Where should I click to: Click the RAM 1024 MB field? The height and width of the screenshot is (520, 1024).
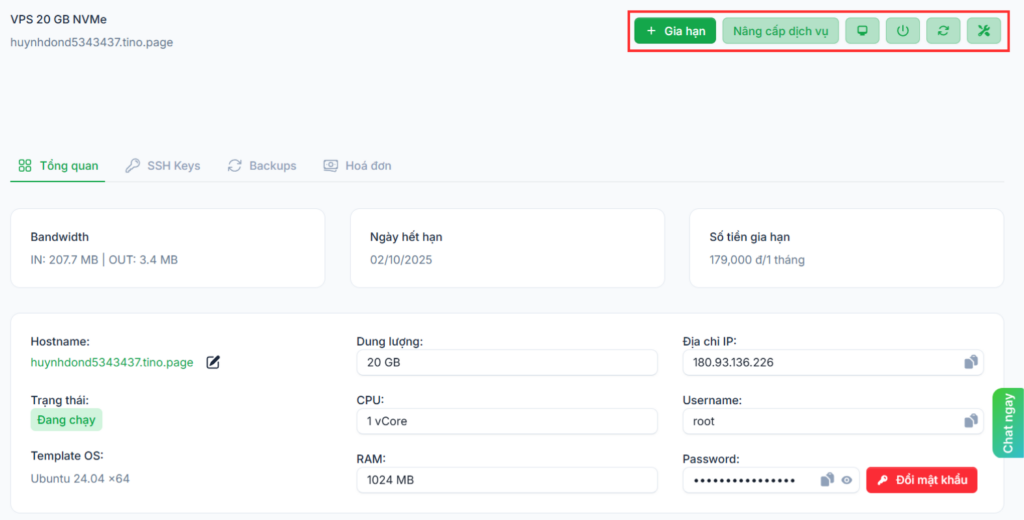[x=506, y=480]
